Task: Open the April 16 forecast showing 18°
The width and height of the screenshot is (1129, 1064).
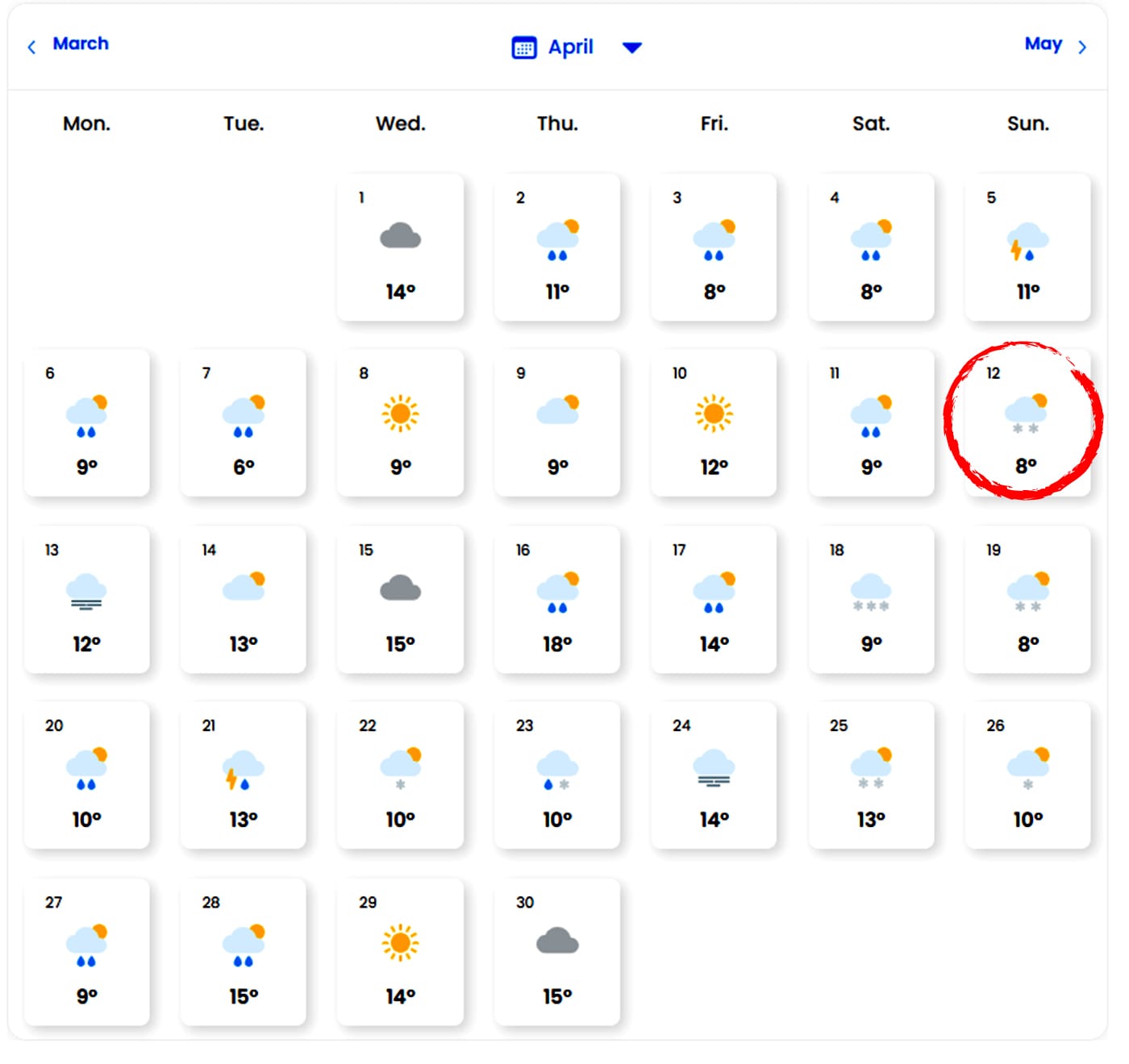Action: tap(557, 599)
